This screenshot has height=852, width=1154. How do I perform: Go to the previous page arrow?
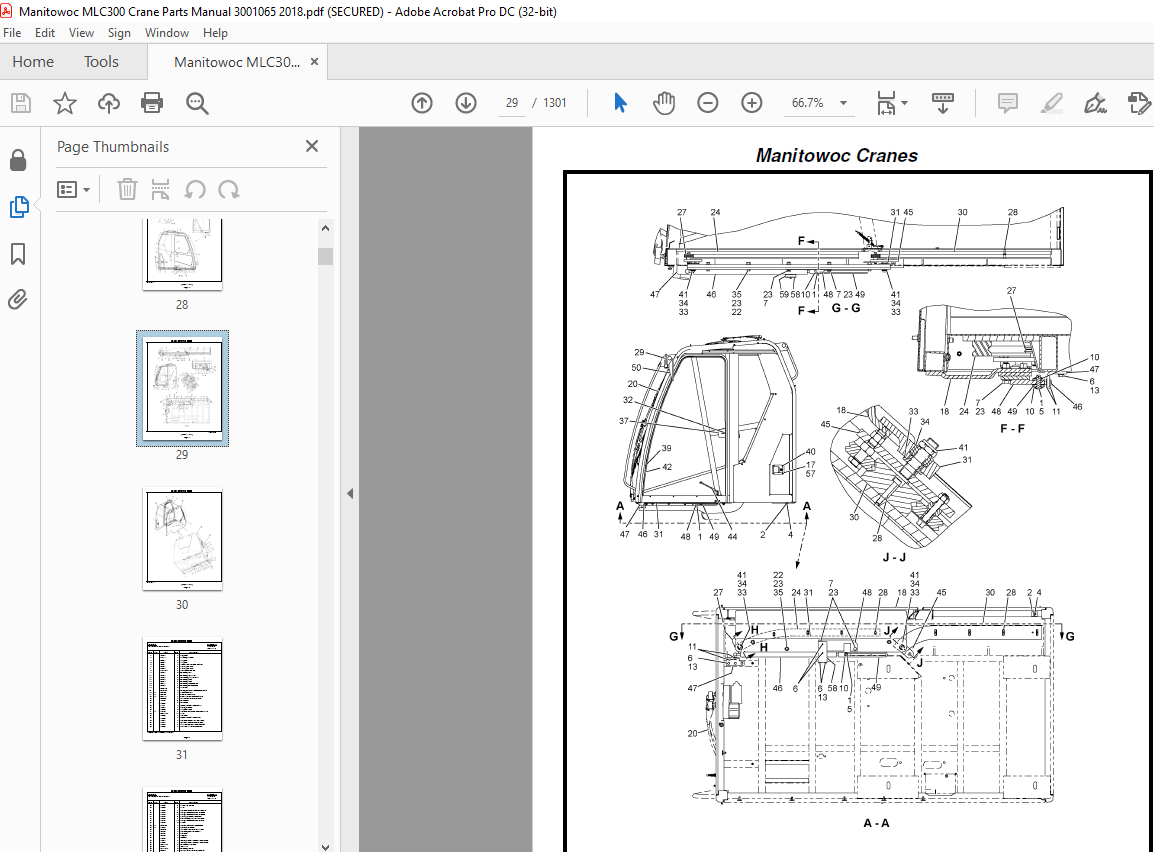click(422, 103)
